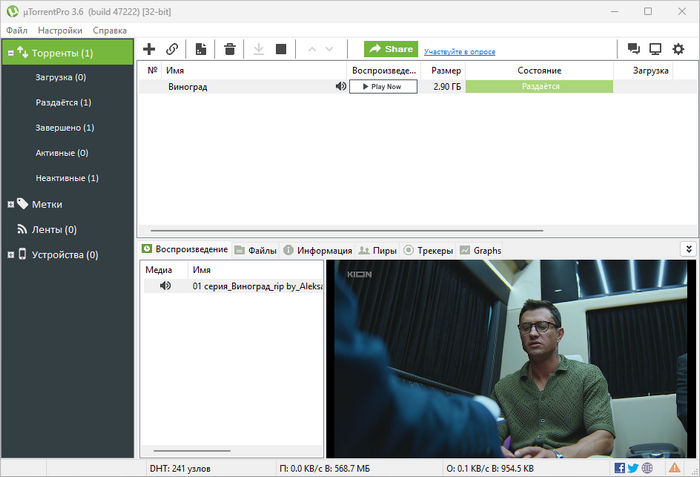Click the green Share button
This screenshot has height=477, width=700.
(x=391, y=49)
